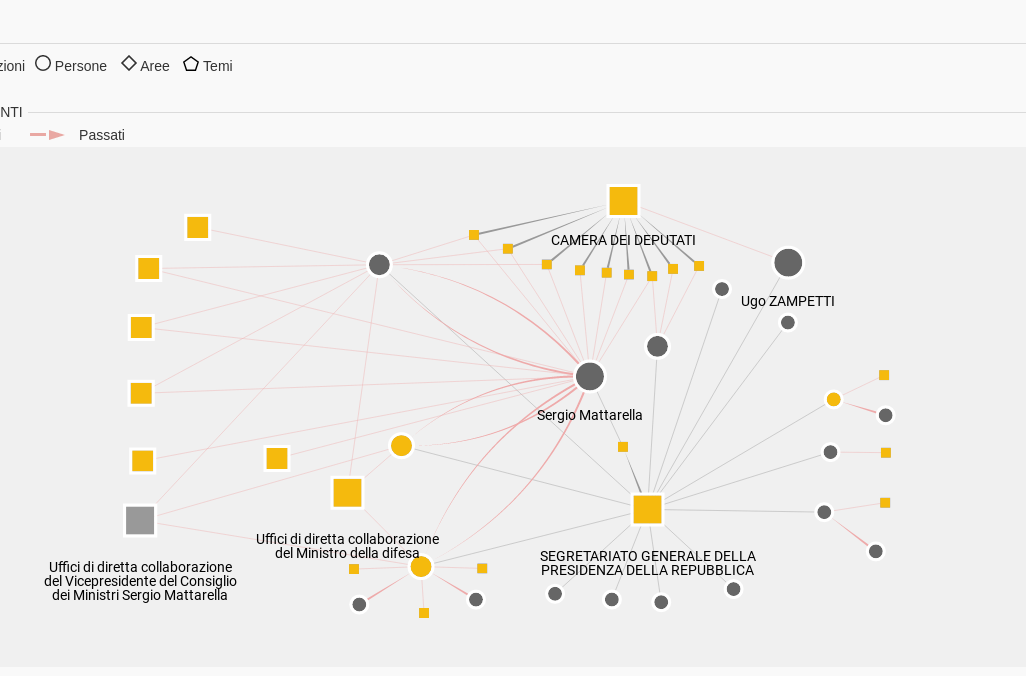
Task: Click the Uffici di diretta collaborazione del Ministro della difesa label
Action: point(347,546)
